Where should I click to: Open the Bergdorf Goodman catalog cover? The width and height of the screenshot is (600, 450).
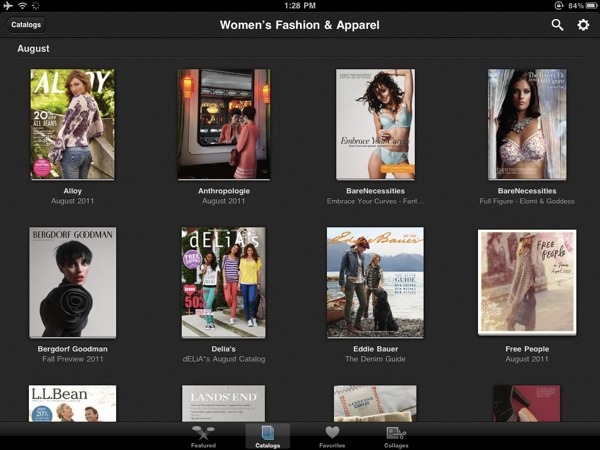pos(73,282)
